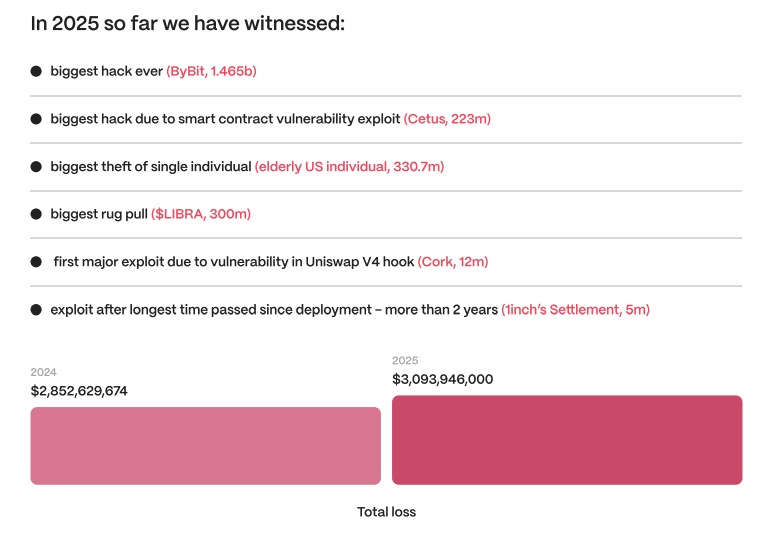Image resolution: width=771 pixels, height=549 pixels.
Task: Click the bullet beside 'exploit after longest time passed'
Action: point(36,310)
